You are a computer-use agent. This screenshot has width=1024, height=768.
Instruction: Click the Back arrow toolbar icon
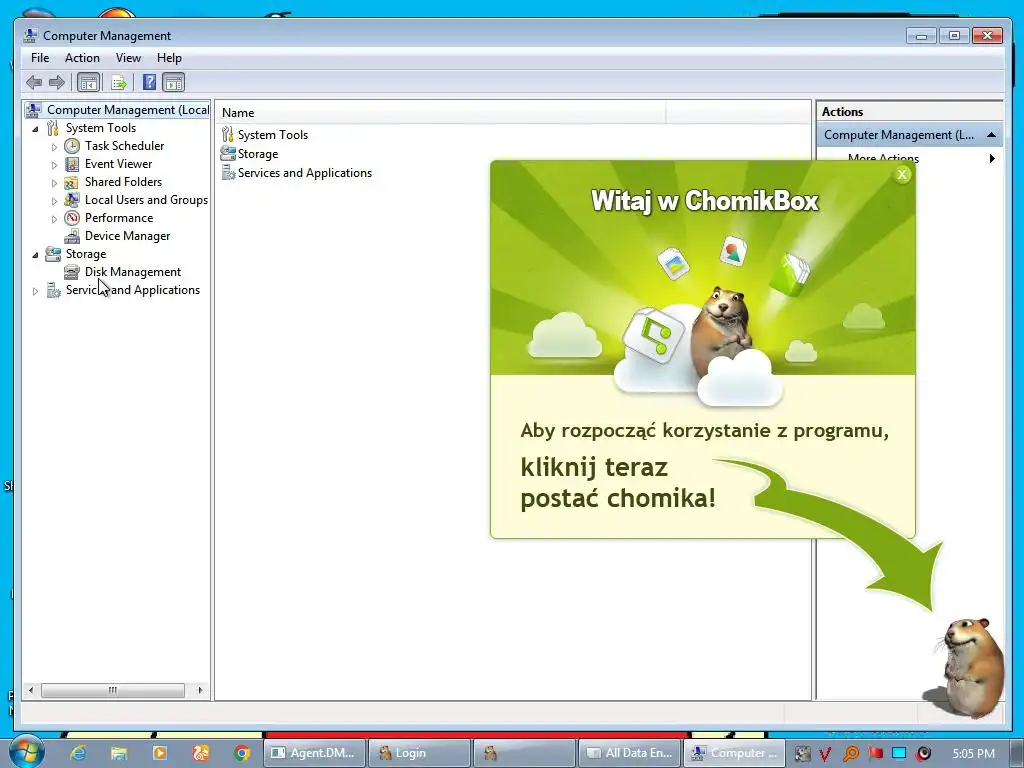tap(34, 82)
